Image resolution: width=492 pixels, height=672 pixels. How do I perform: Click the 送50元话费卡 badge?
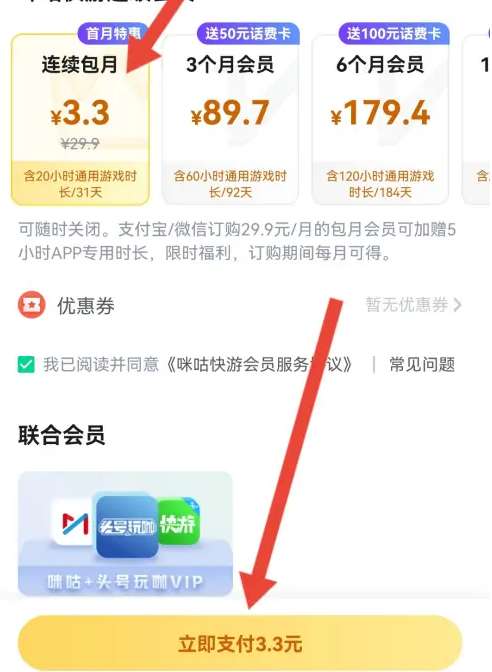(248, 33)
